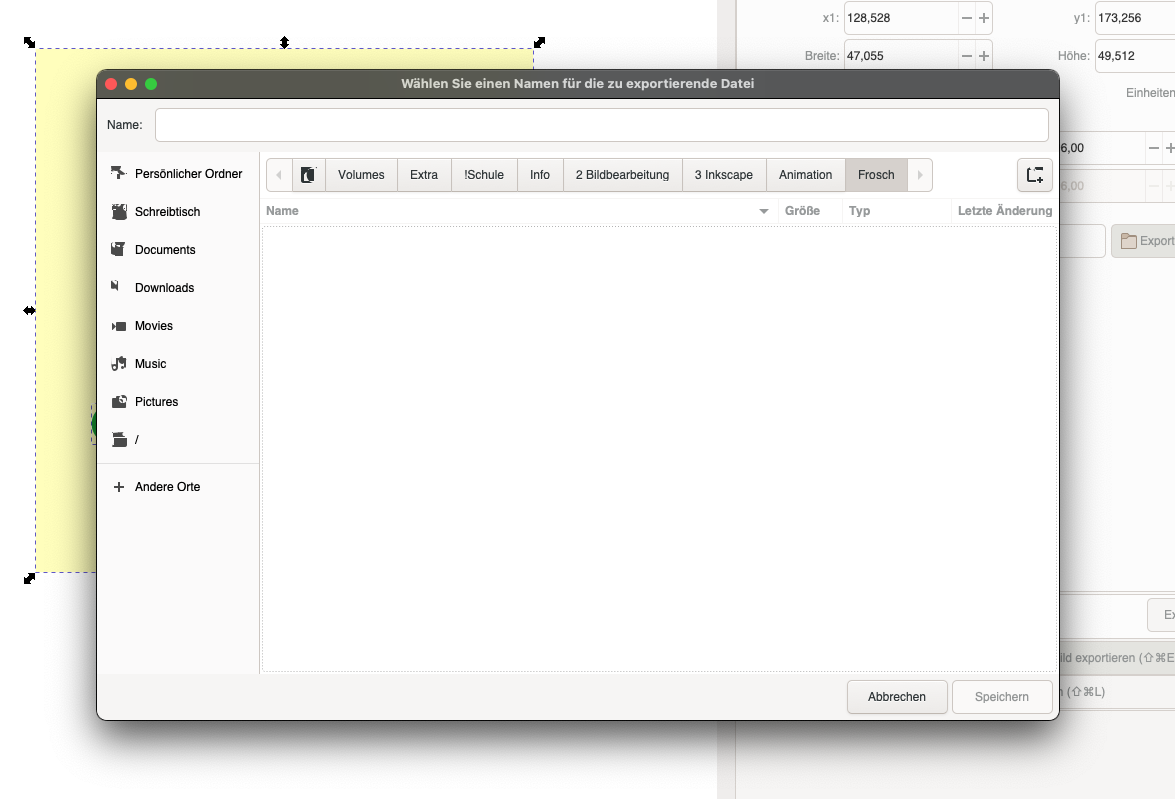This screenshot has height=799, width=1175.
Task: Jump to the Animation folder in path bar
Action: (805, 175)
